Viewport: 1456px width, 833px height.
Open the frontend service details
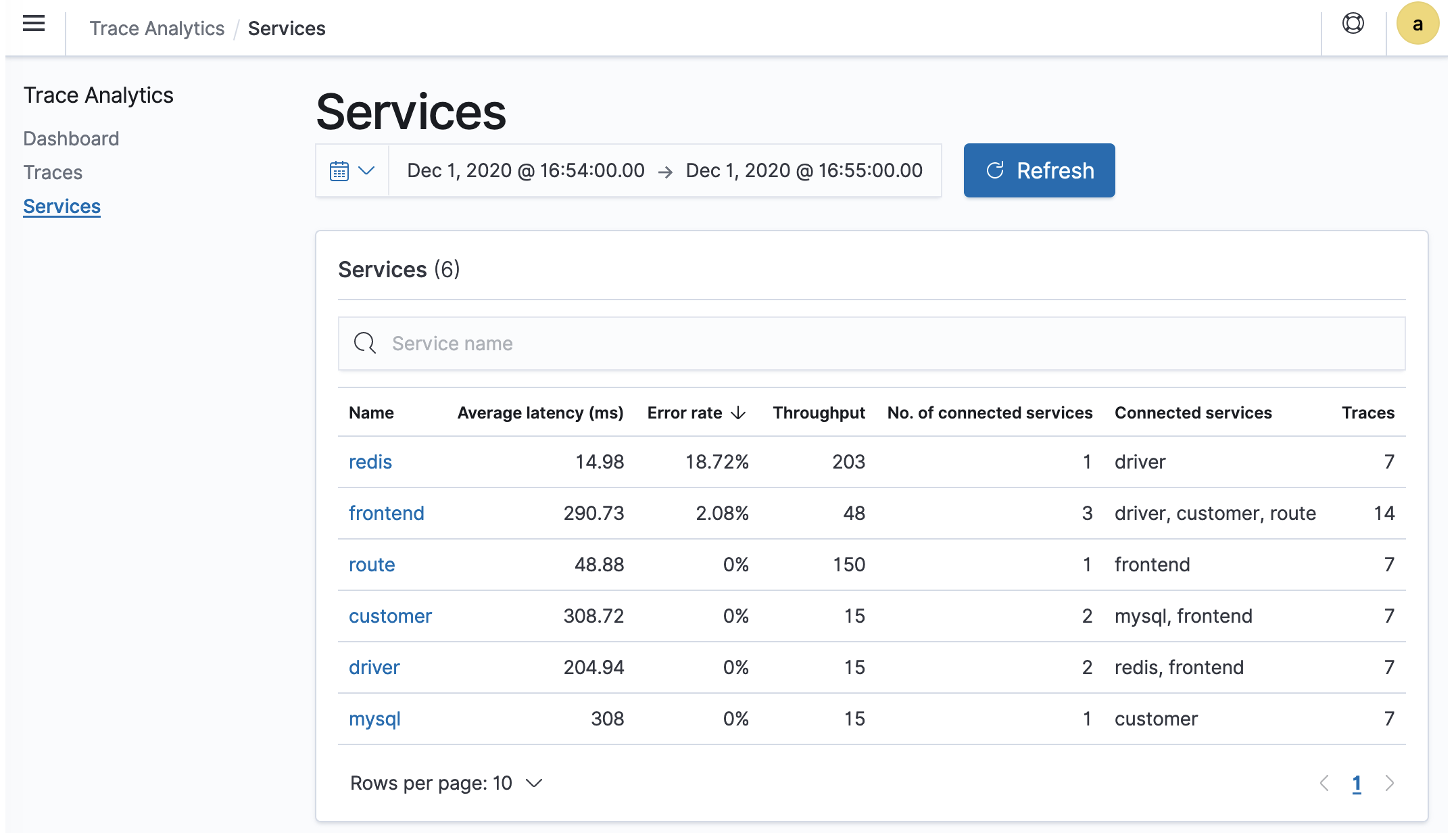point(386,513)
